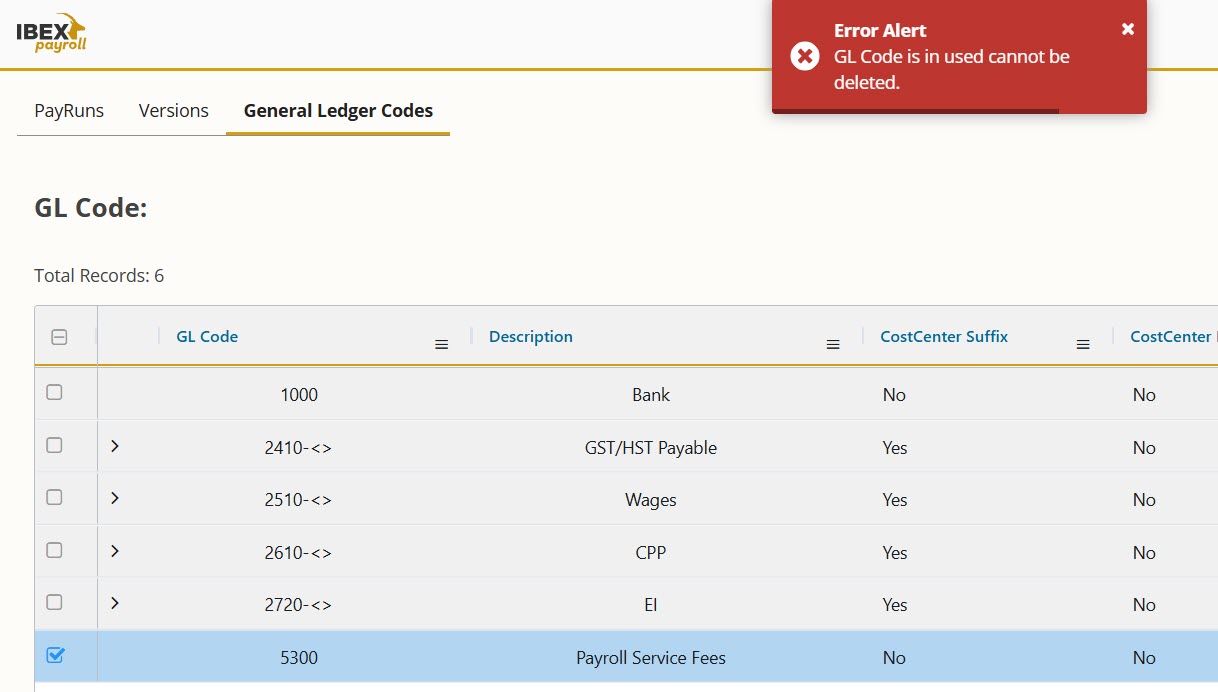Expand the 2720-<> EI row
Screen dimensions: 1218x692
coord(115,603)
